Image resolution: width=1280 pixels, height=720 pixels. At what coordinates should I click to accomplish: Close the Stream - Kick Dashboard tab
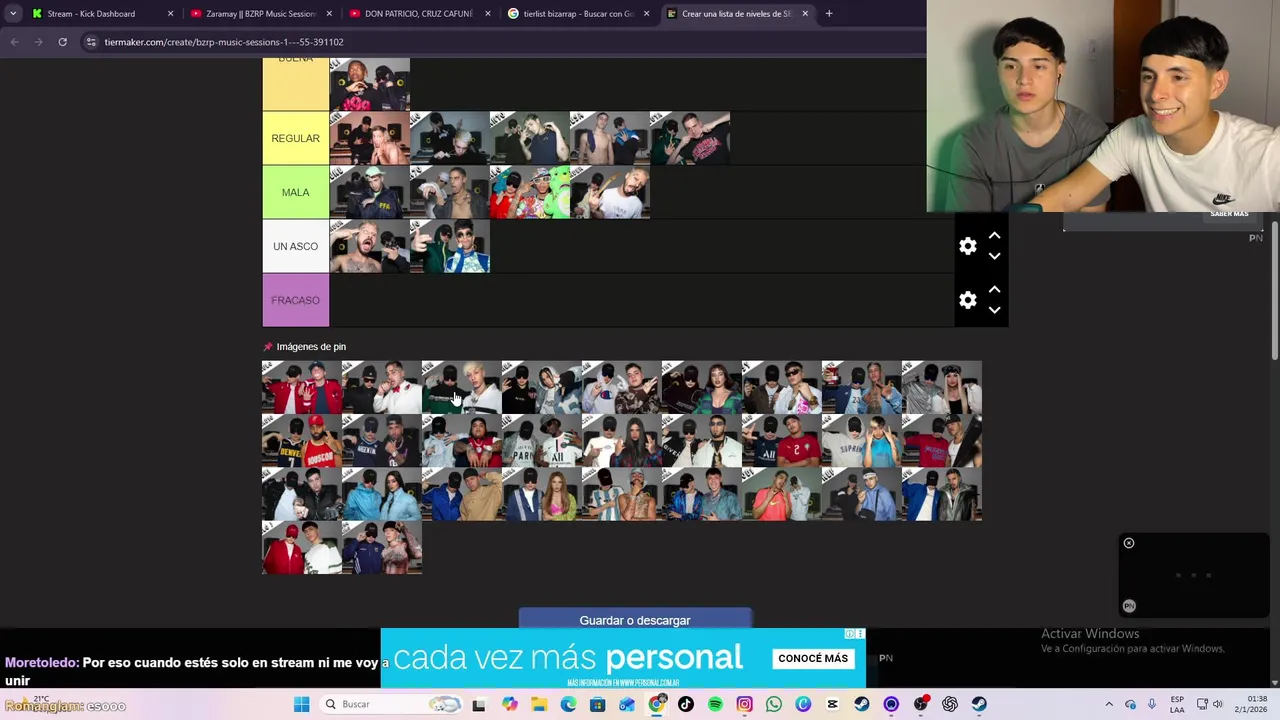pos(170,14)
